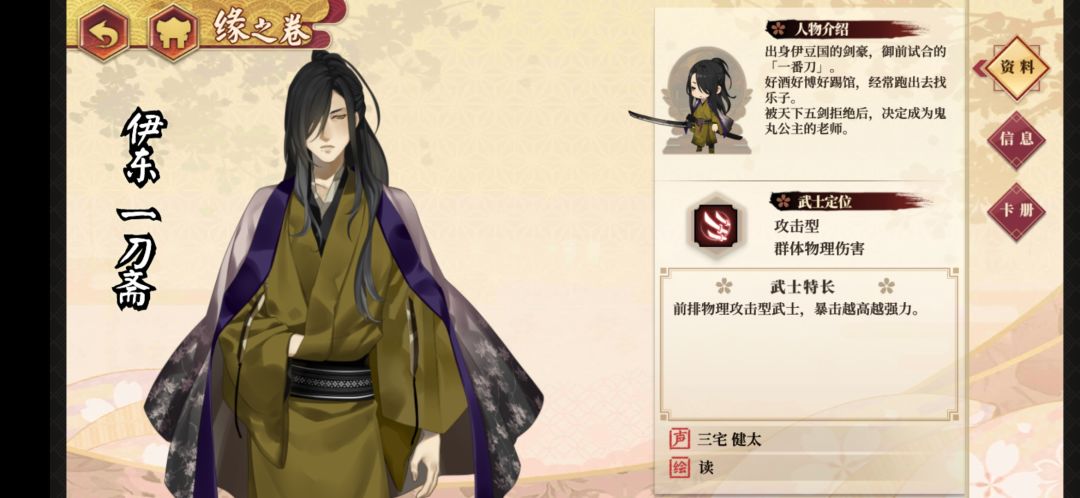Tap the 声 voice actor icon
Image resolution: width=1080 pixels, height=498 pixels.
coord(680,439)
